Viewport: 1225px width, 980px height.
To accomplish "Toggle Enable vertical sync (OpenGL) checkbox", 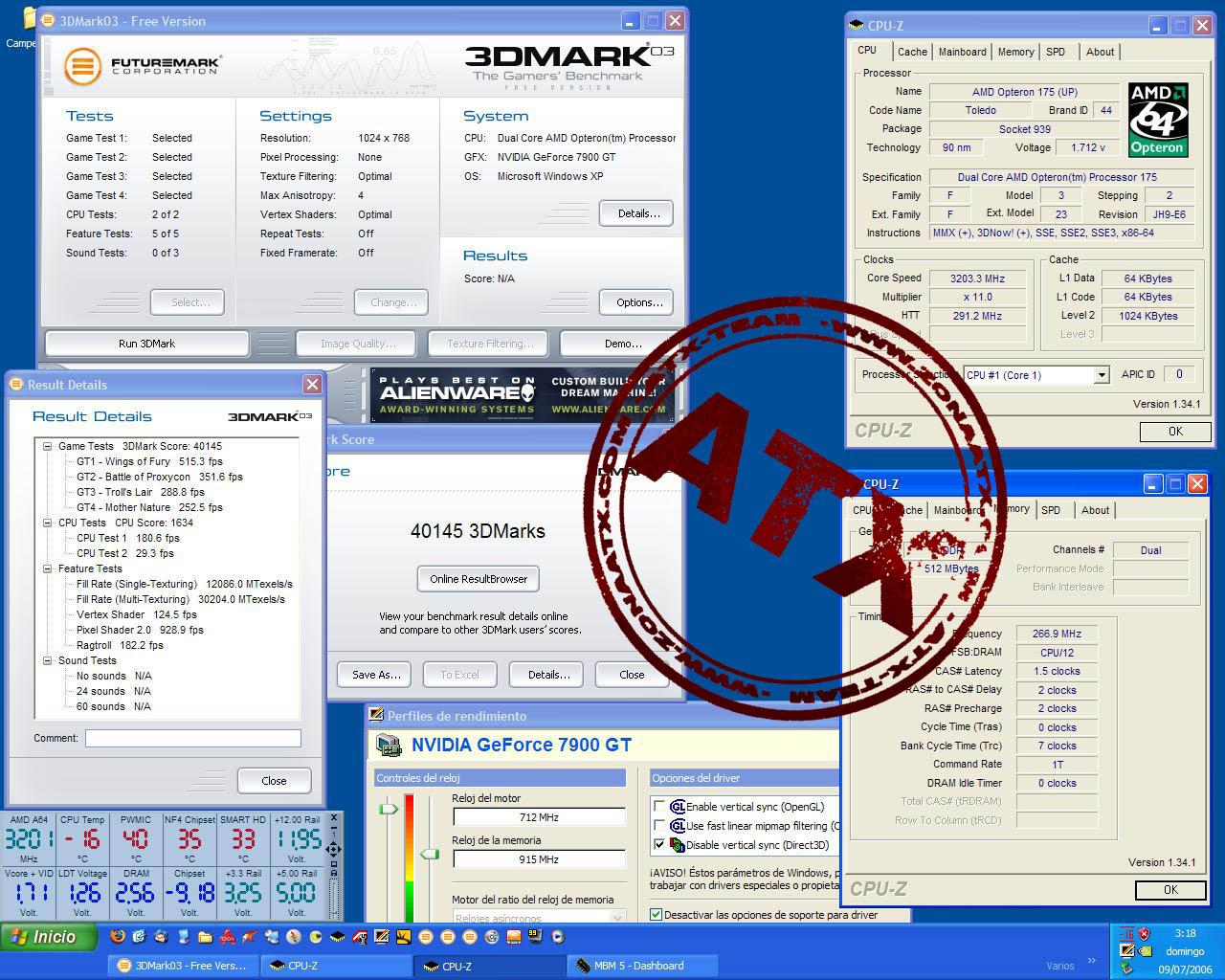I will point(658,807).
